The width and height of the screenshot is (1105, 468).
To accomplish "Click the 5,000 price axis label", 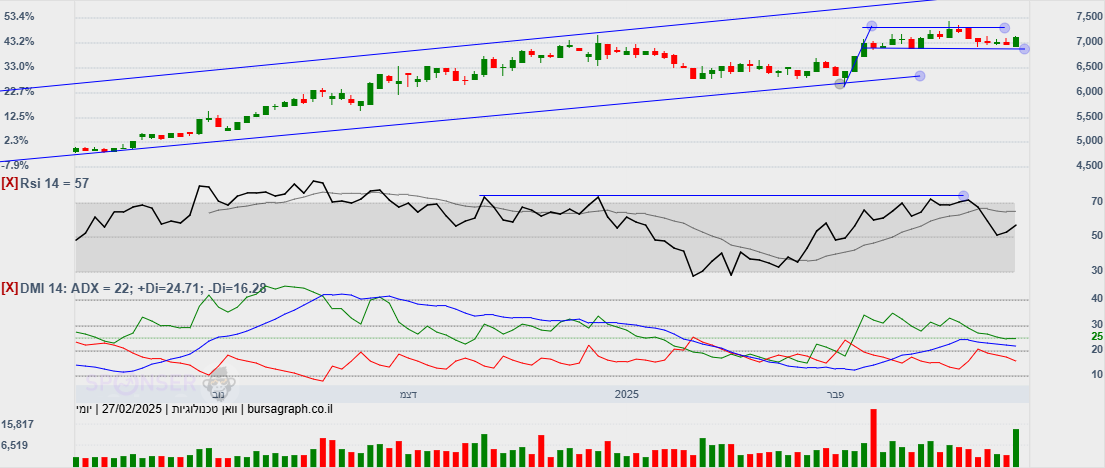I will tap(1089, 140).
